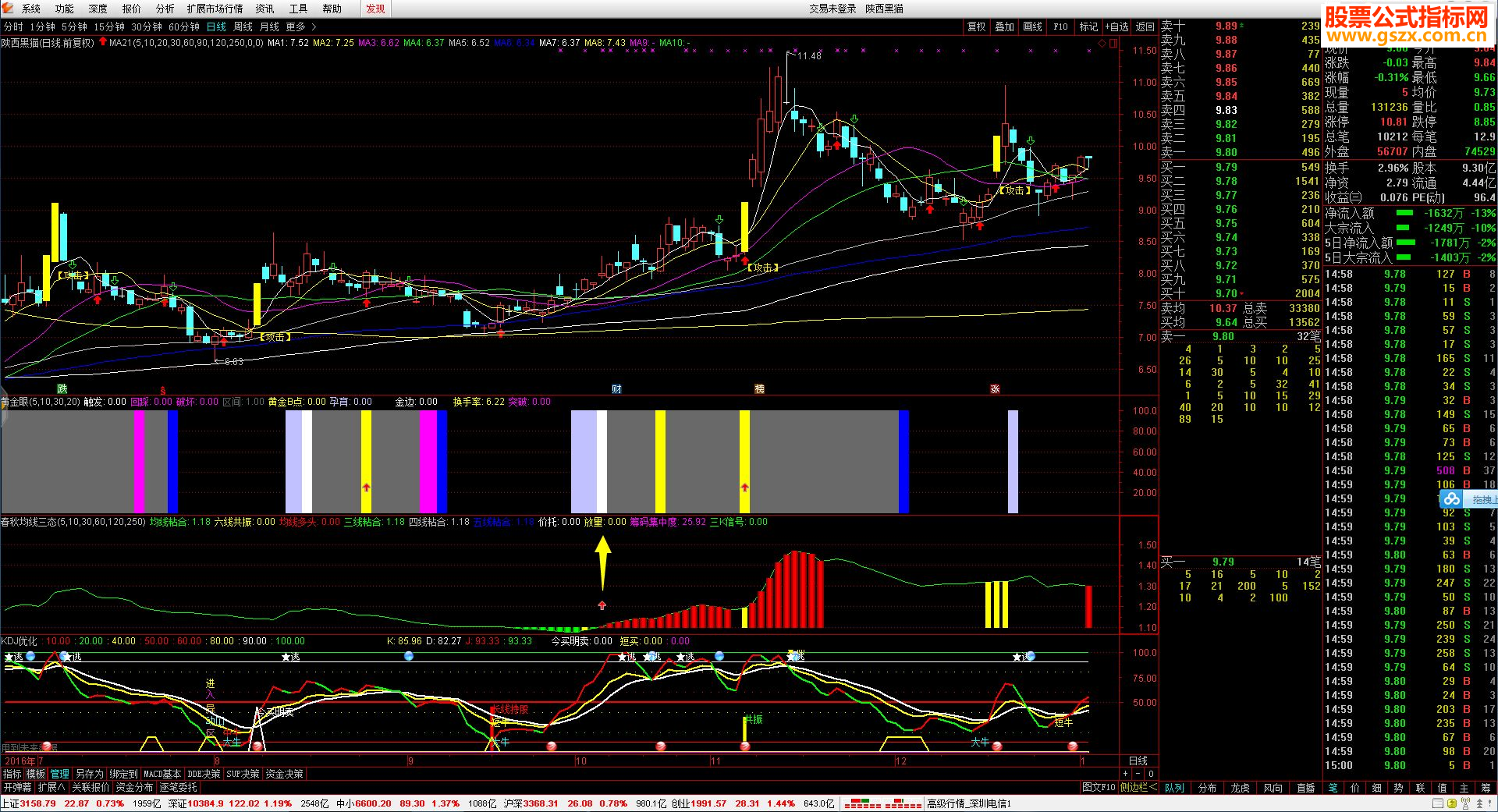Click the zoom-out minus button under 日线
1498x812 pixels.
tap(1138, 774)
